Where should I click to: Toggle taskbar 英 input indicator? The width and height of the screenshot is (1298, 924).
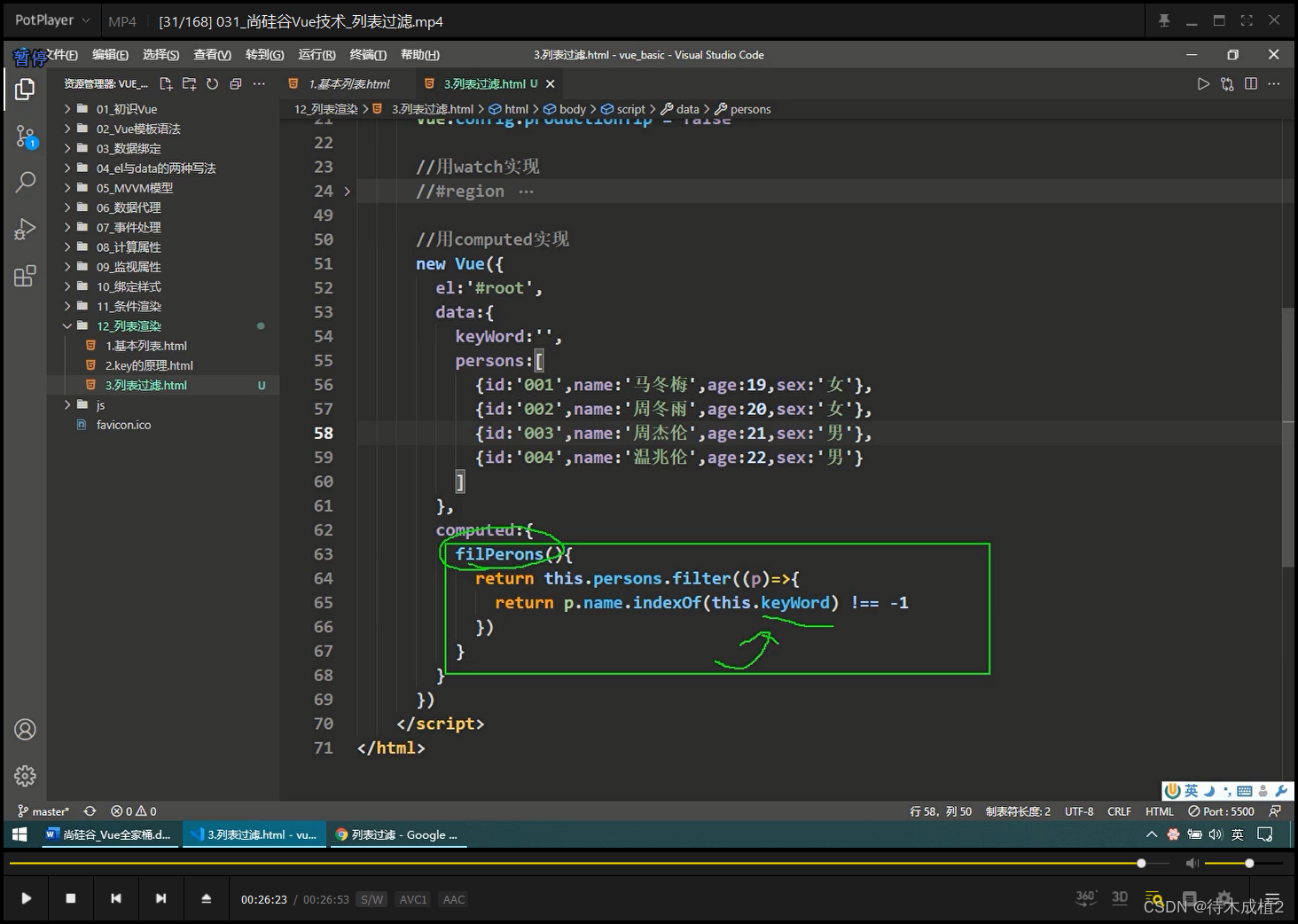1238,834
